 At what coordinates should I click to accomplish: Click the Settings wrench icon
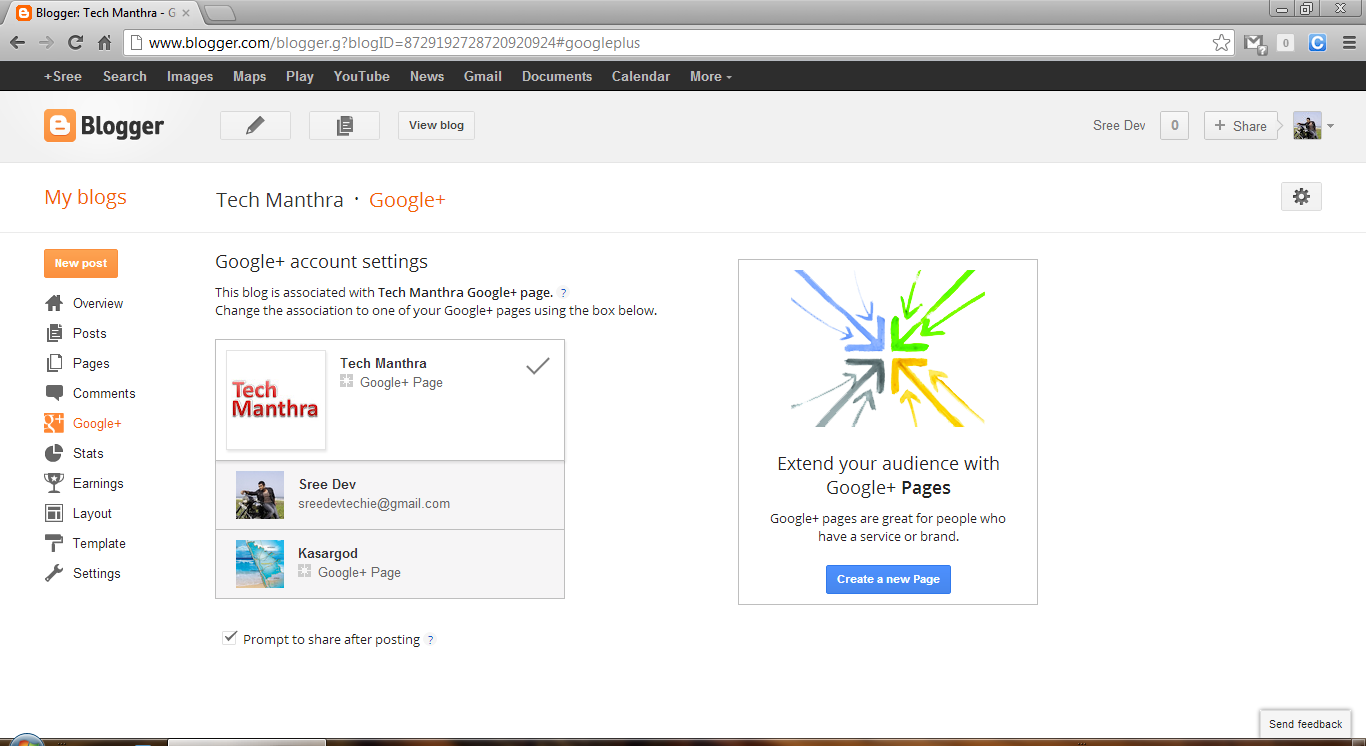[x=54, y=573]
